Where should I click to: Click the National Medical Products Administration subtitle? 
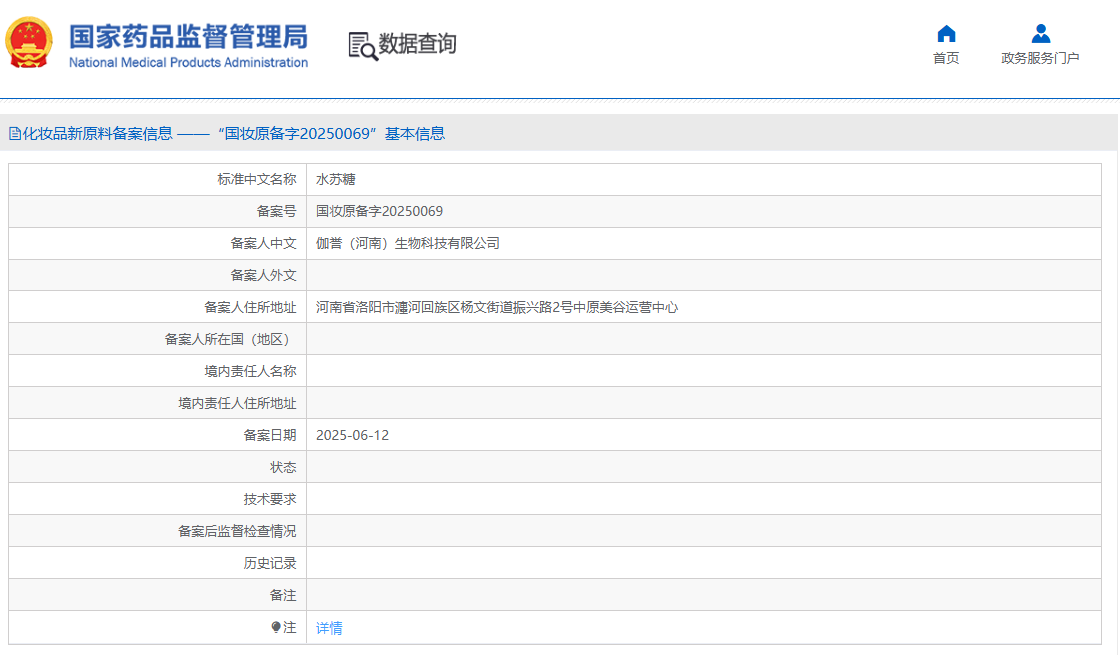tap(188, 63)
